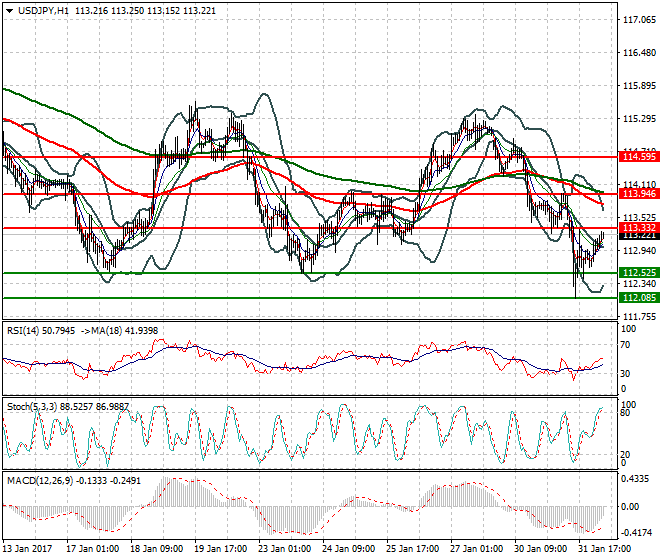
Task: Select the 27 Jan 01:00 time axis marker
Action: (x=476, y=549)
